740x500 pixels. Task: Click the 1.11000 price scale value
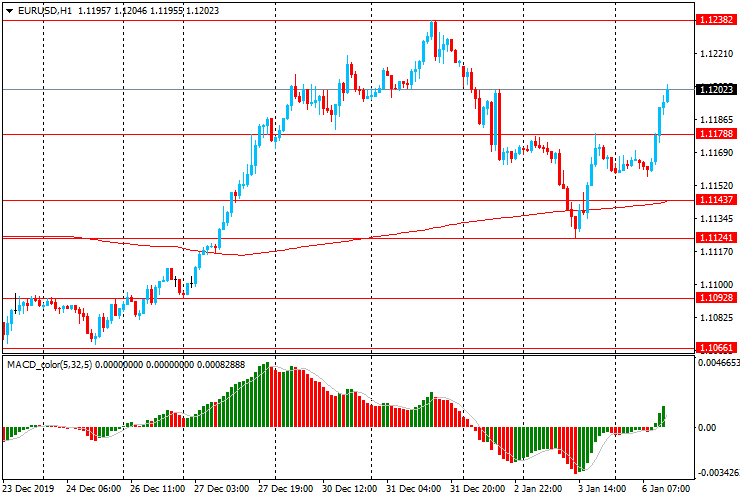click(716, 285)
